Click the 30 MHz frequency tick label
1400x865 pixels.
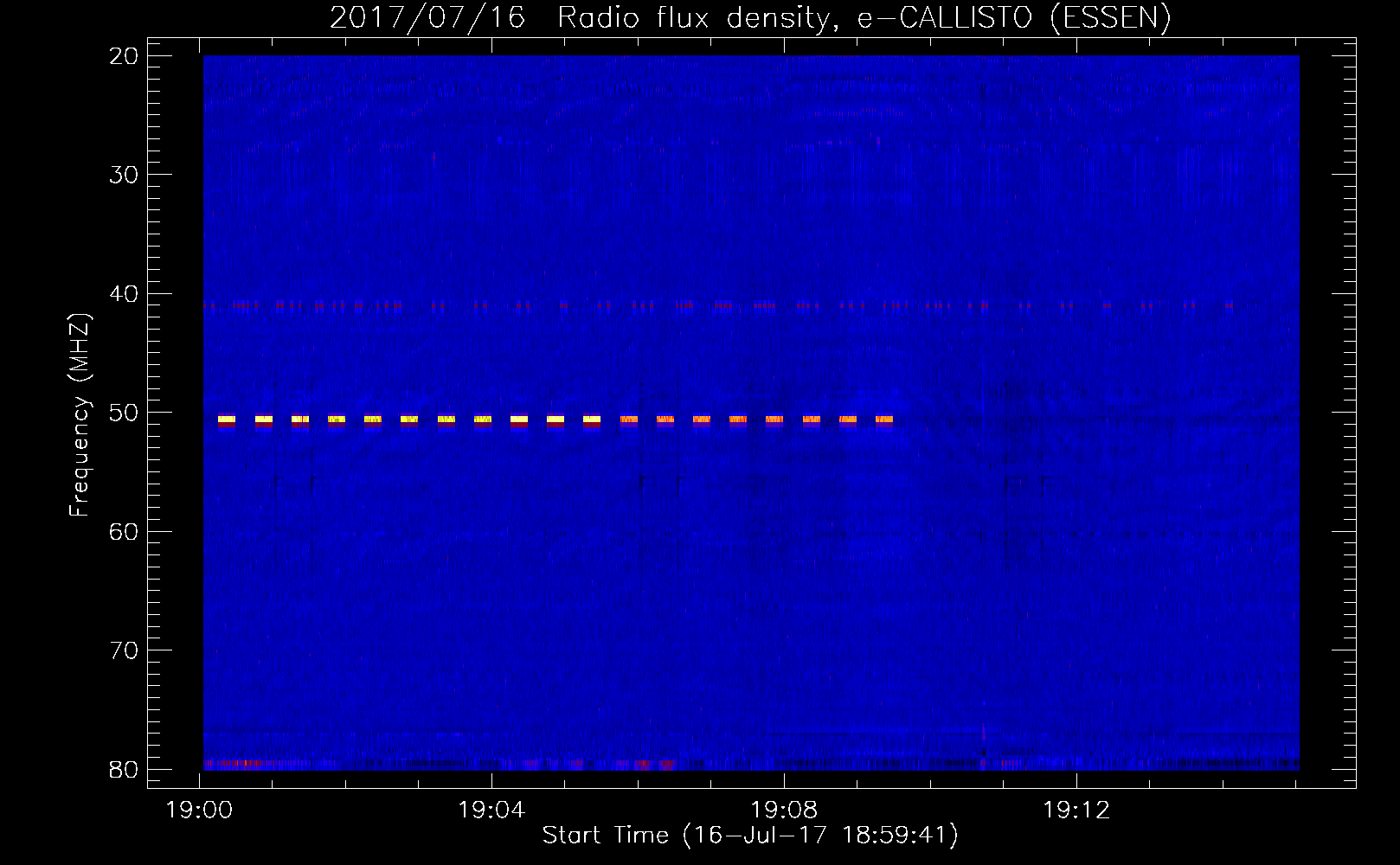[x=124, y=175]
